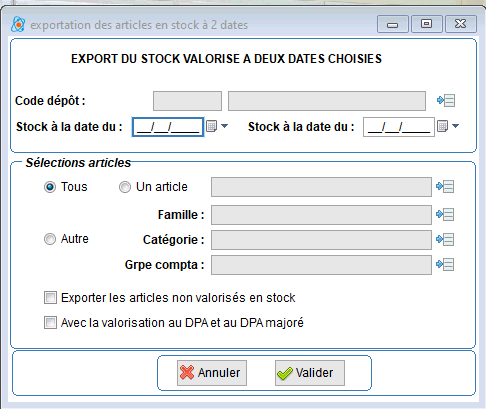
Task: Open the Un article lookup list icon
Action: [445, 186]
